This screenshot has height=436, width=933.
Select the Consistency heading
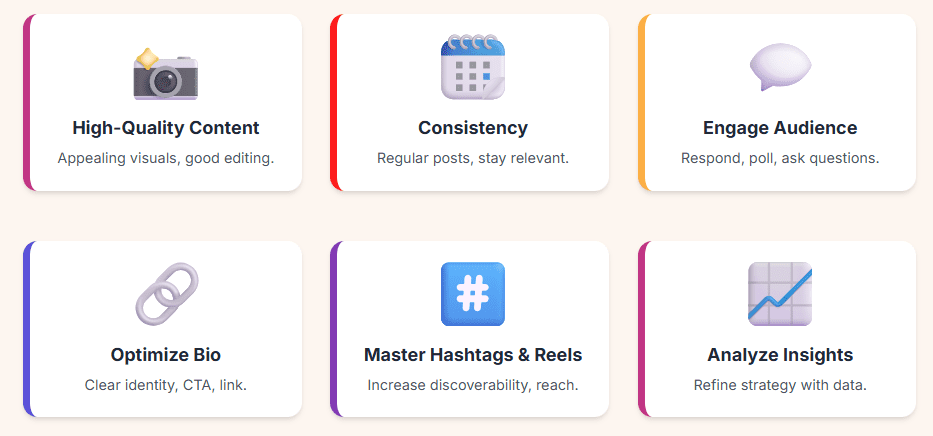(x=473, y=128)
